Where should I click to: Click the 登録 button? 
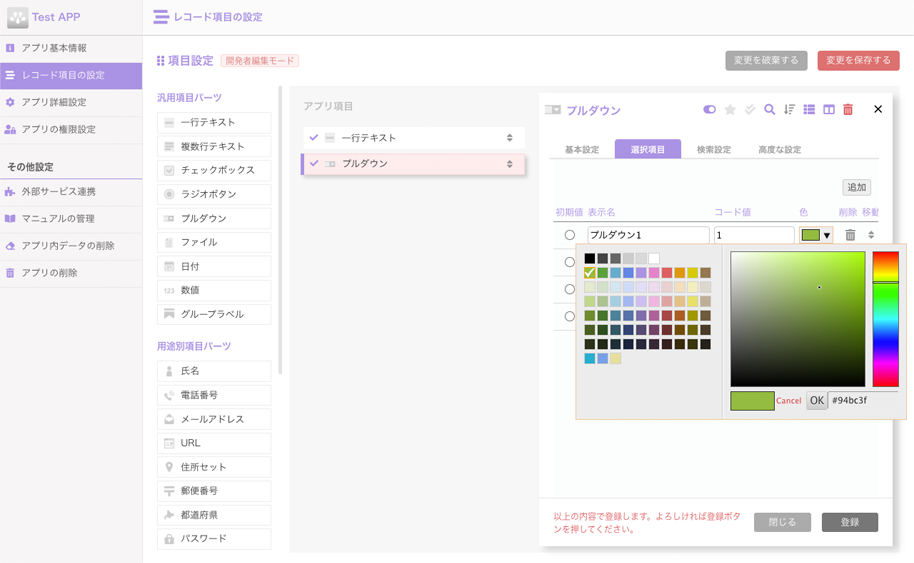pyautogui.click(x=850, y=522)
